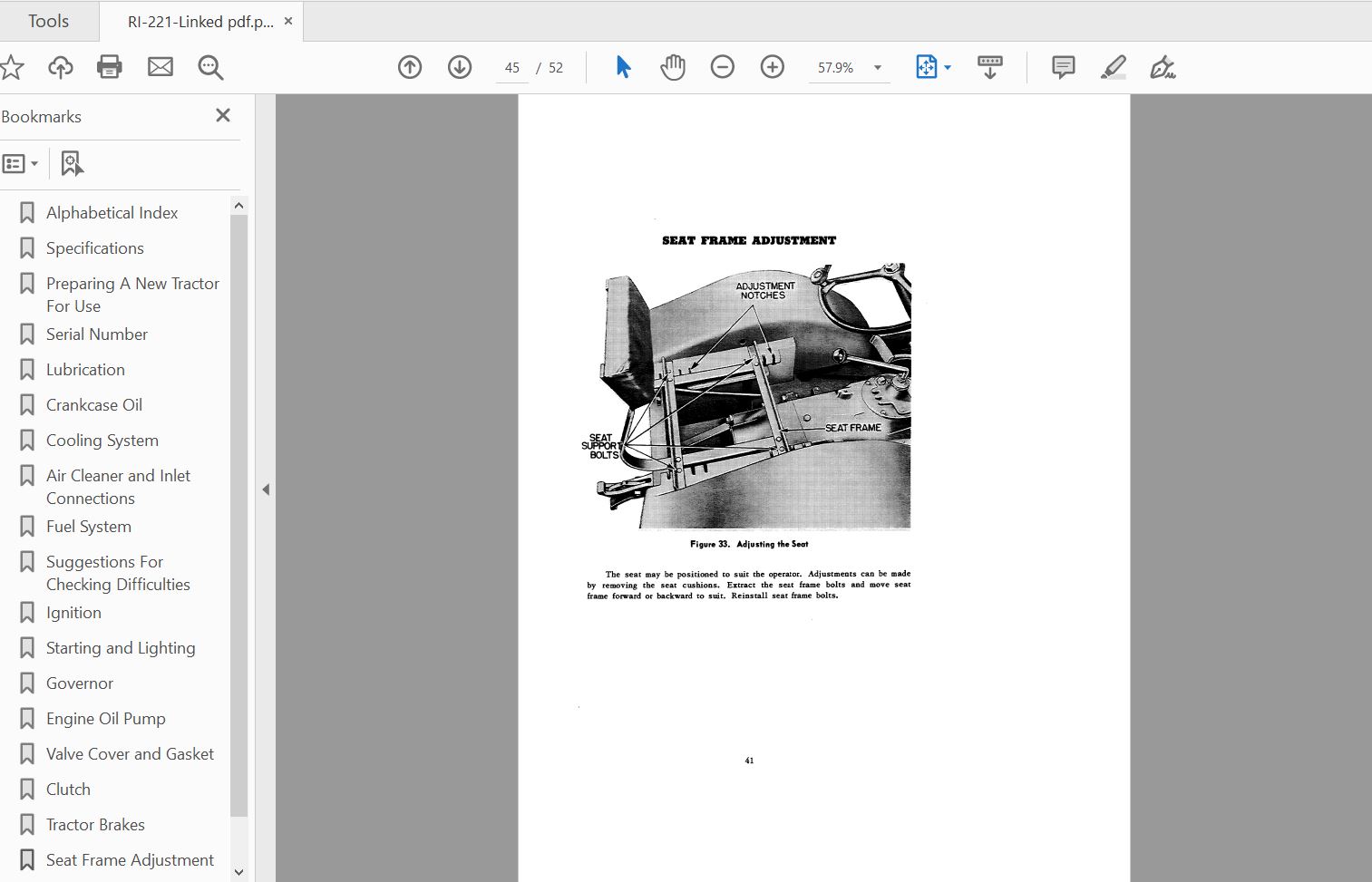The width and height of the screenshot is (1372, 882).
Task: Open the Alphabetical Index bookmark
Action: click(x=112, y=213)
